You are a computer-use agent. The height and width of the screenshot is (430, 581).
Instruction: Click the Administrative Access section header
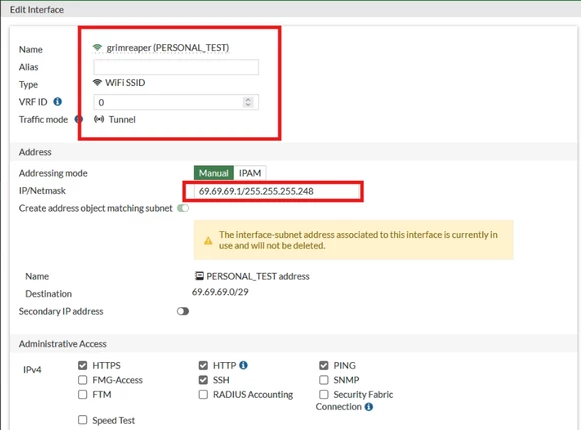click(63, 344)
